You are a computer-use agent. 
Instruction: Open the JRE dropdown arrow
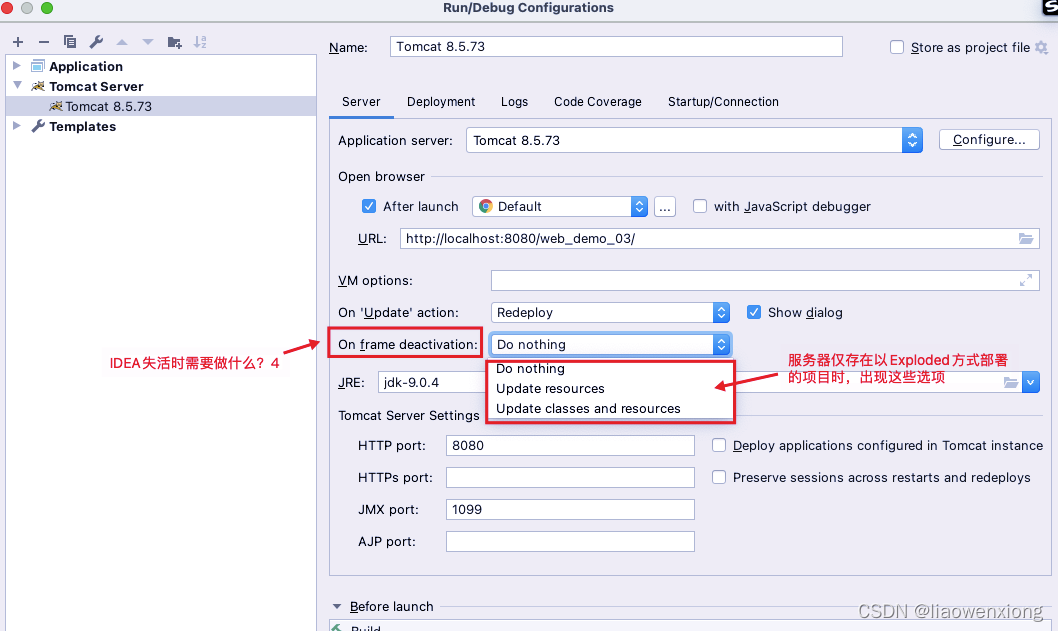tap(1030, 383)
